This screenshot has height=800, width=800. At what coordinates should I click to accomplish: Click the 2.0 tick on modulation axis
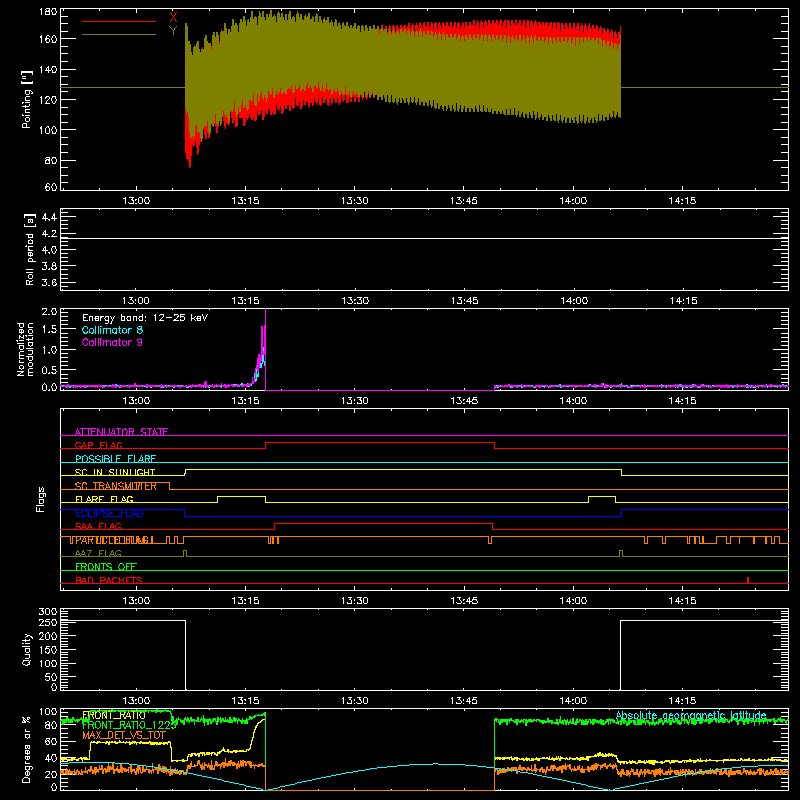[x=49, y=312]
